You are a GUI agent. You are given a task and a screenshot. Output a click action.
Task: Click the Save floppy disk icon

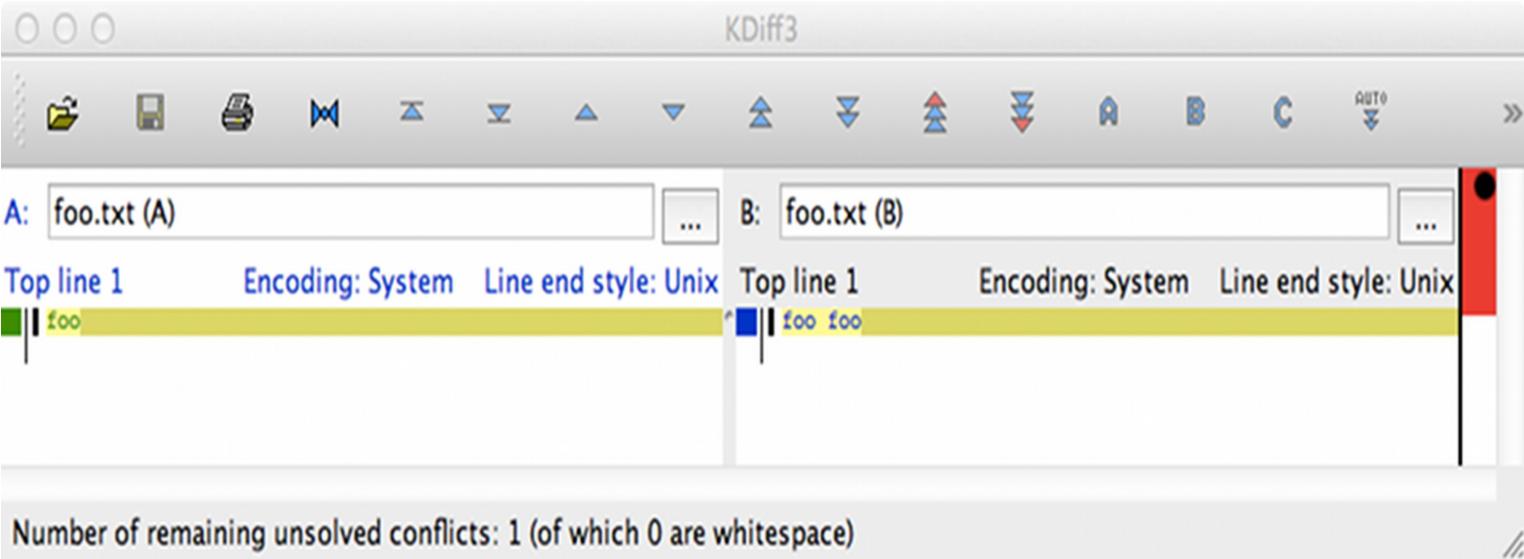tap(150, 114)
